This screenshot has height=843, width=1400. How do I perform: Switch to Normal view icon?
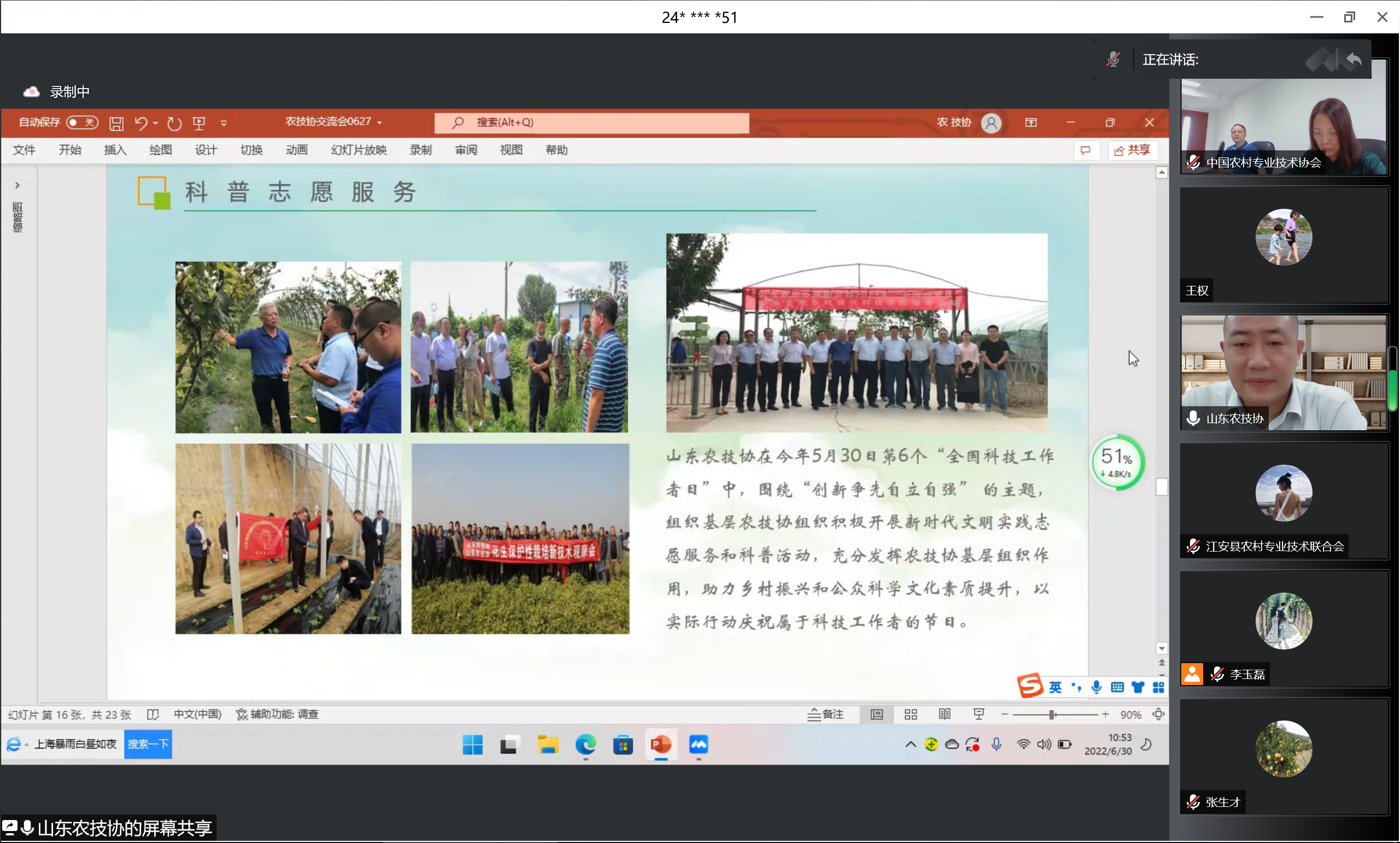pos(877,714)
